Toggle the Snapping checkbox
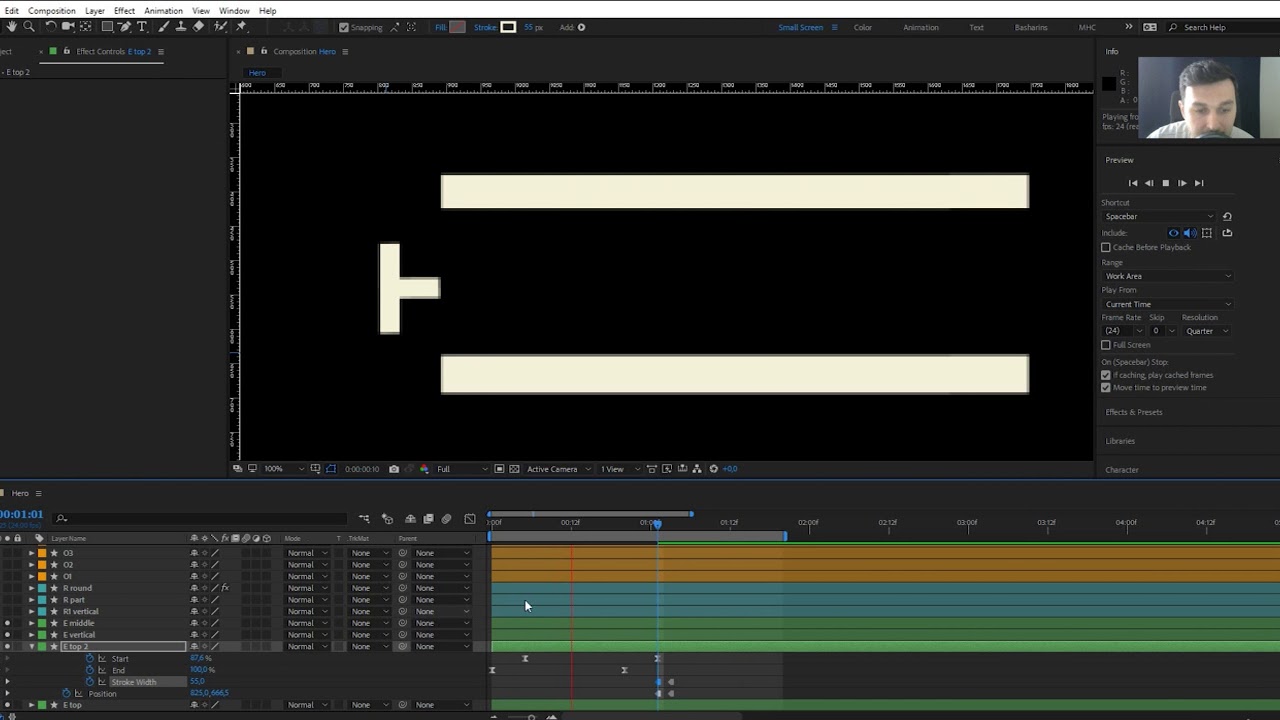 (x=344, y=27)
